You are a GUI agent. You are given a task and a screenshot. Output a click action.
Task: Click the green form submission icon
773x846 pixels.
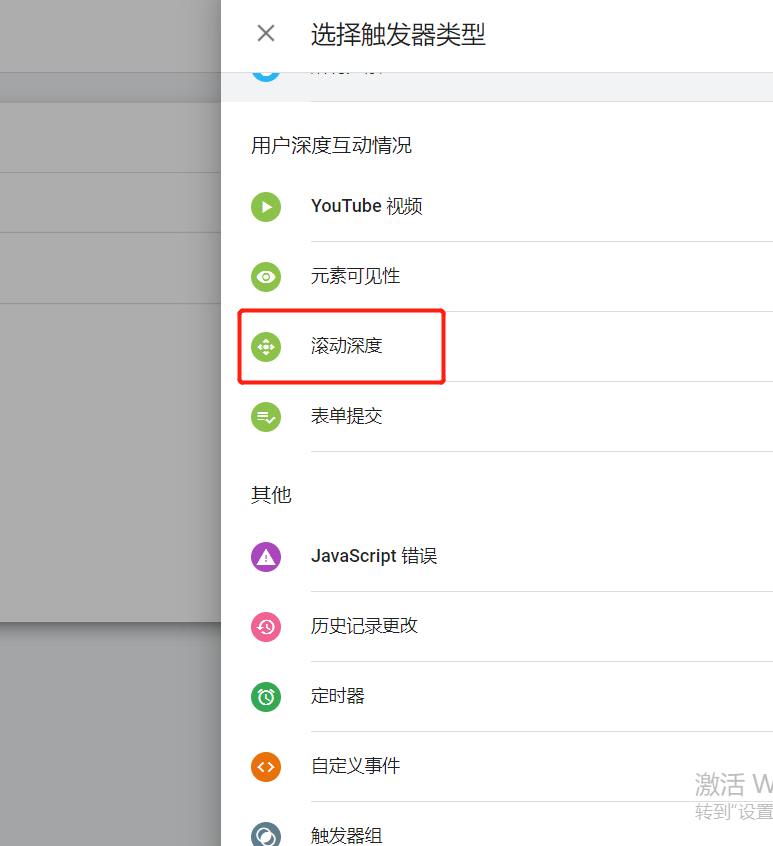pyautogui.click(x=266, y=417)
